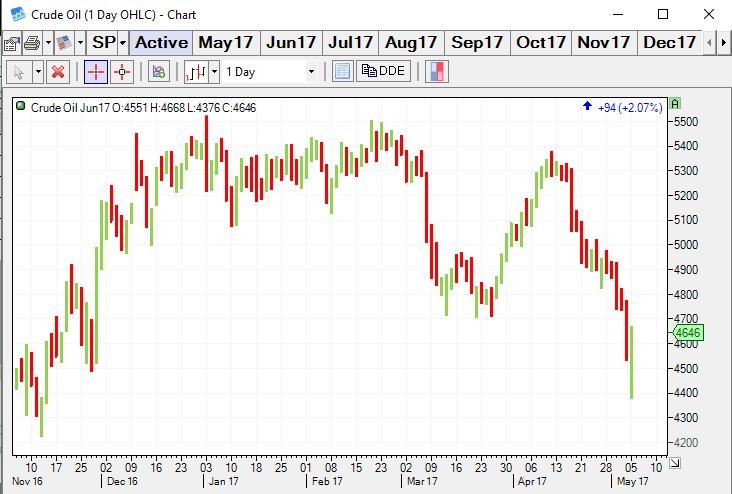
Task: Click the +94 (+2.07%) change text
Action: click(630, 108)
